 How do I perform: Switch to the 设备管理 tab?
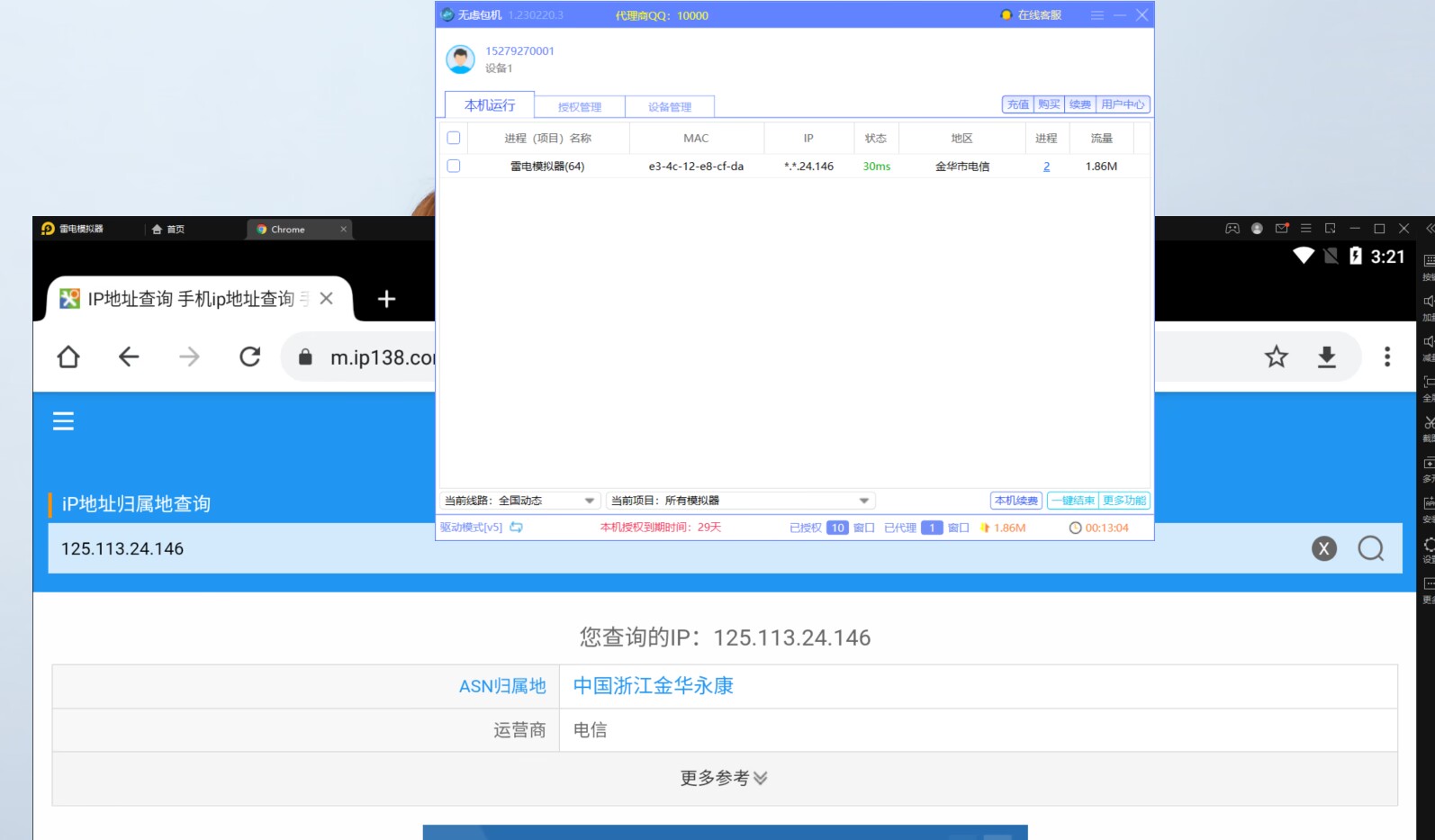[670, 106]
